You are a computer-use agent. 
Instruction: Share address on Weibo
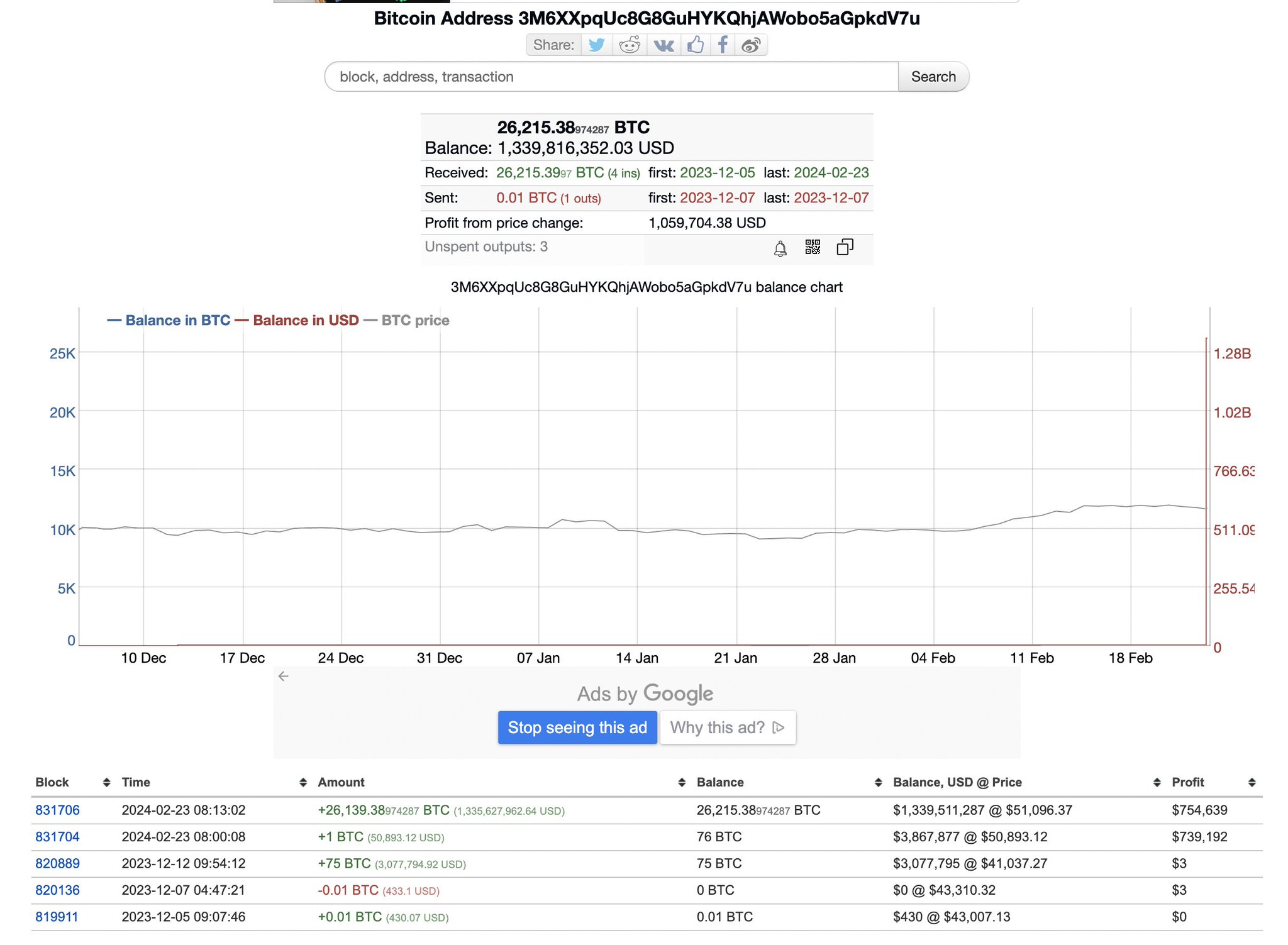point(752,45)
